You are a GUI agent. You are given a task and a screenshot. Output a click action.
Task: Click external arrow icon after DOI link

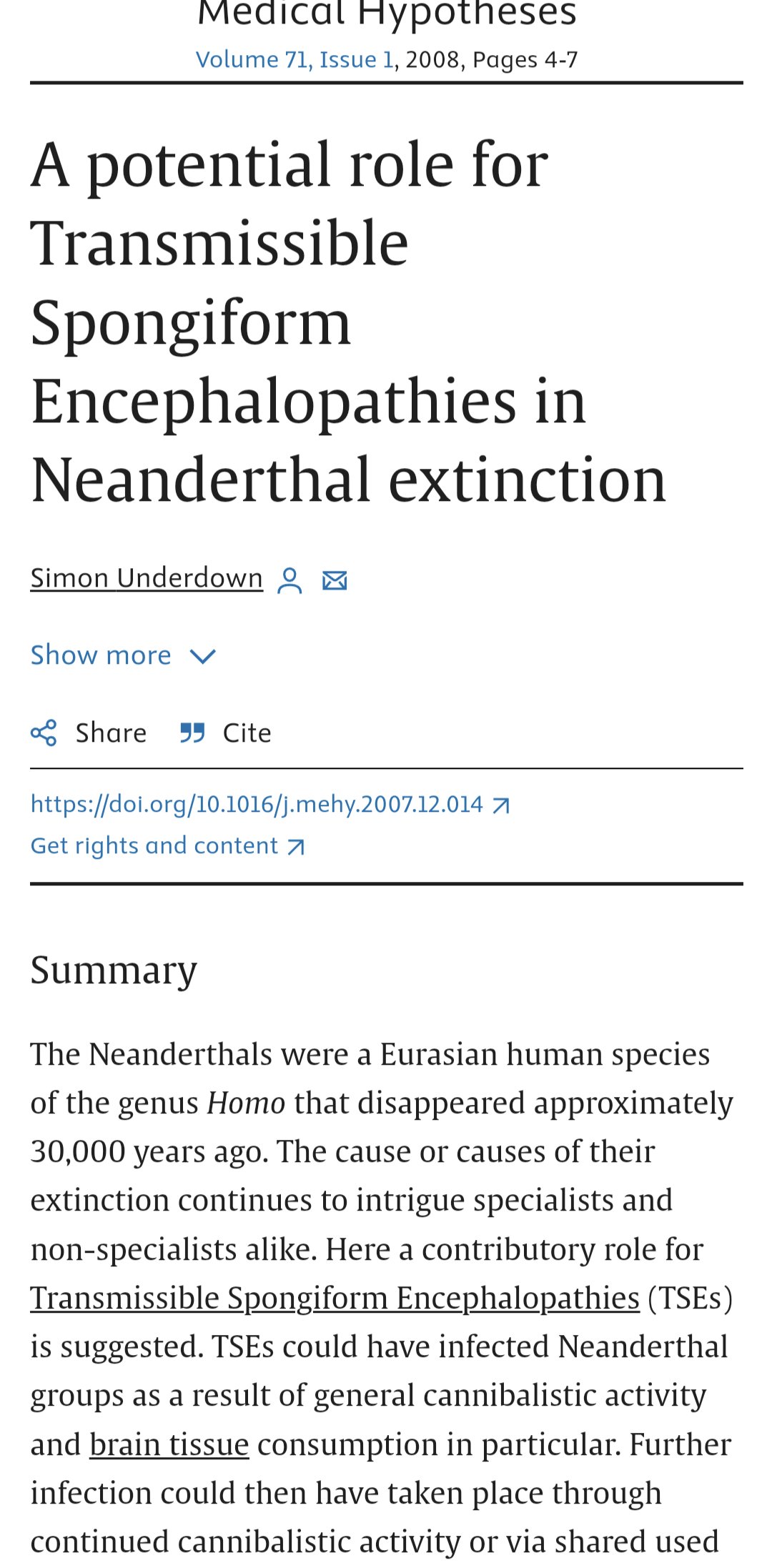coord(501,806)
